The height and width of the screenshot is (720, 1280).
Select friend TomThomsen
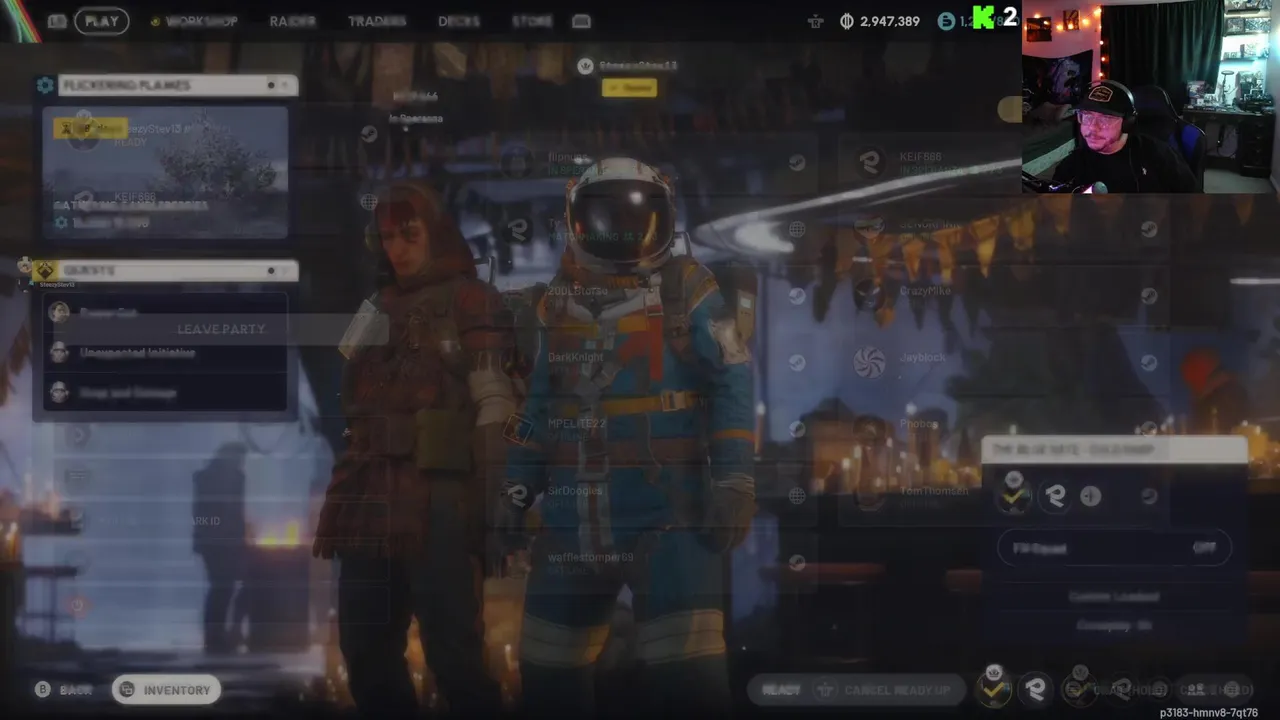point(1003,496)
